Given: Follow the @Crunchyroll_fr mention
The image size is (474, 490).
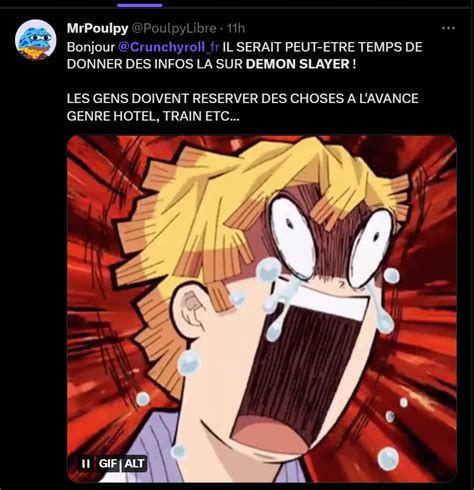Looking at the screenshot, I should [168, 47].
